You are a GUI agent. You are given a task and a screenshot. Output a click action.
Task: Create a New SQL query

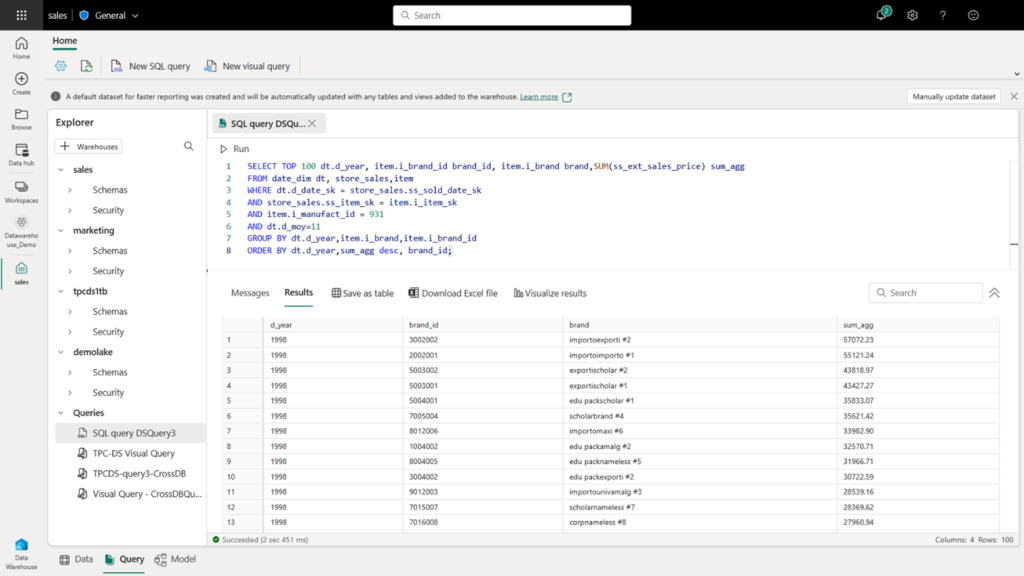click(150, 66)
